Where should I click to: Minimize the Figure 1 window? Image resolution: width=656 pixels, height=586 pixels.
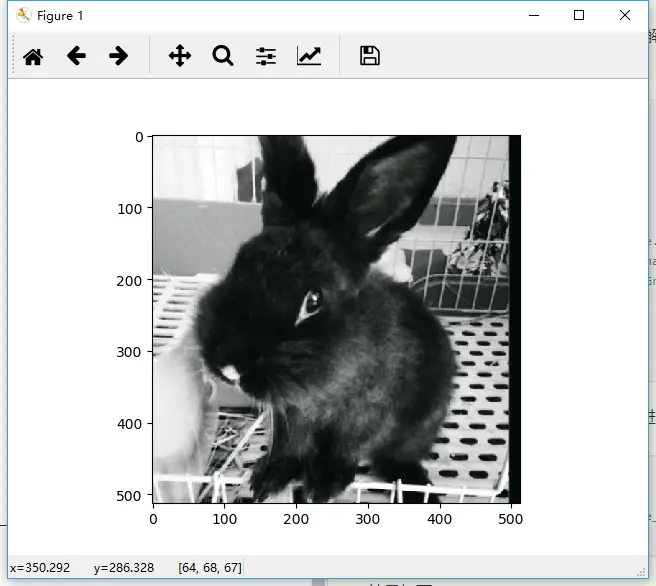coord(534,15)
